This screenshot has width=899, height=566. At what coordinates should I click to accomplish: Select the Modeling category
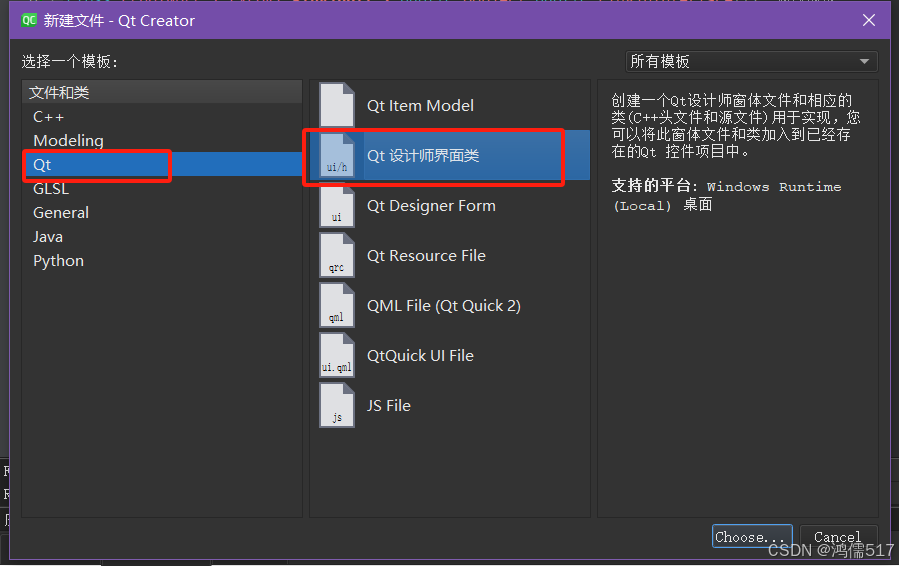point(162,140)
